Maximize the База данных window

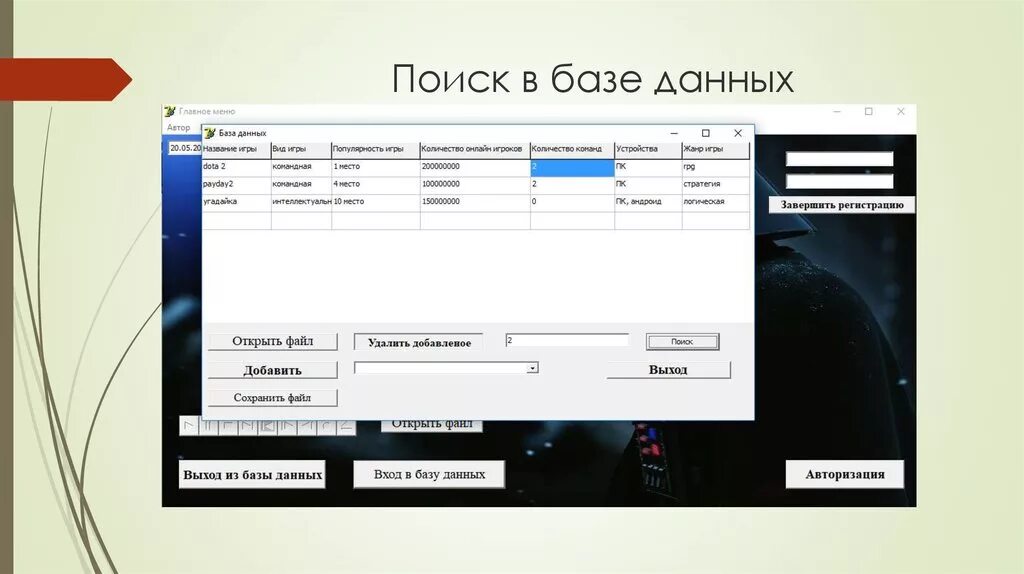pos(706,133)
